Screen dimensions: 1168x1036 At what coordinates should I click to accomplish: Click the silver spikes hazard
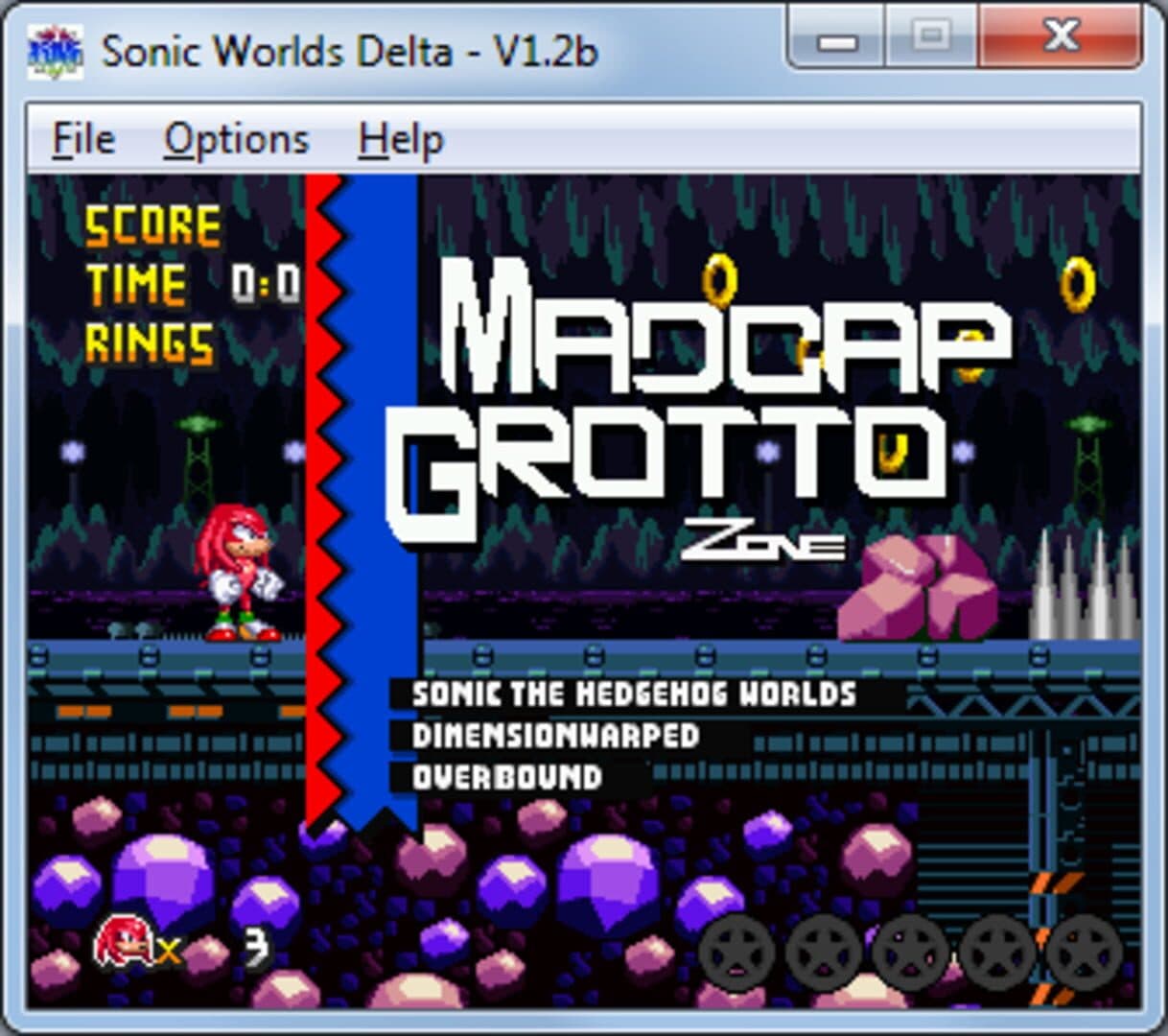click(1085, 587)
